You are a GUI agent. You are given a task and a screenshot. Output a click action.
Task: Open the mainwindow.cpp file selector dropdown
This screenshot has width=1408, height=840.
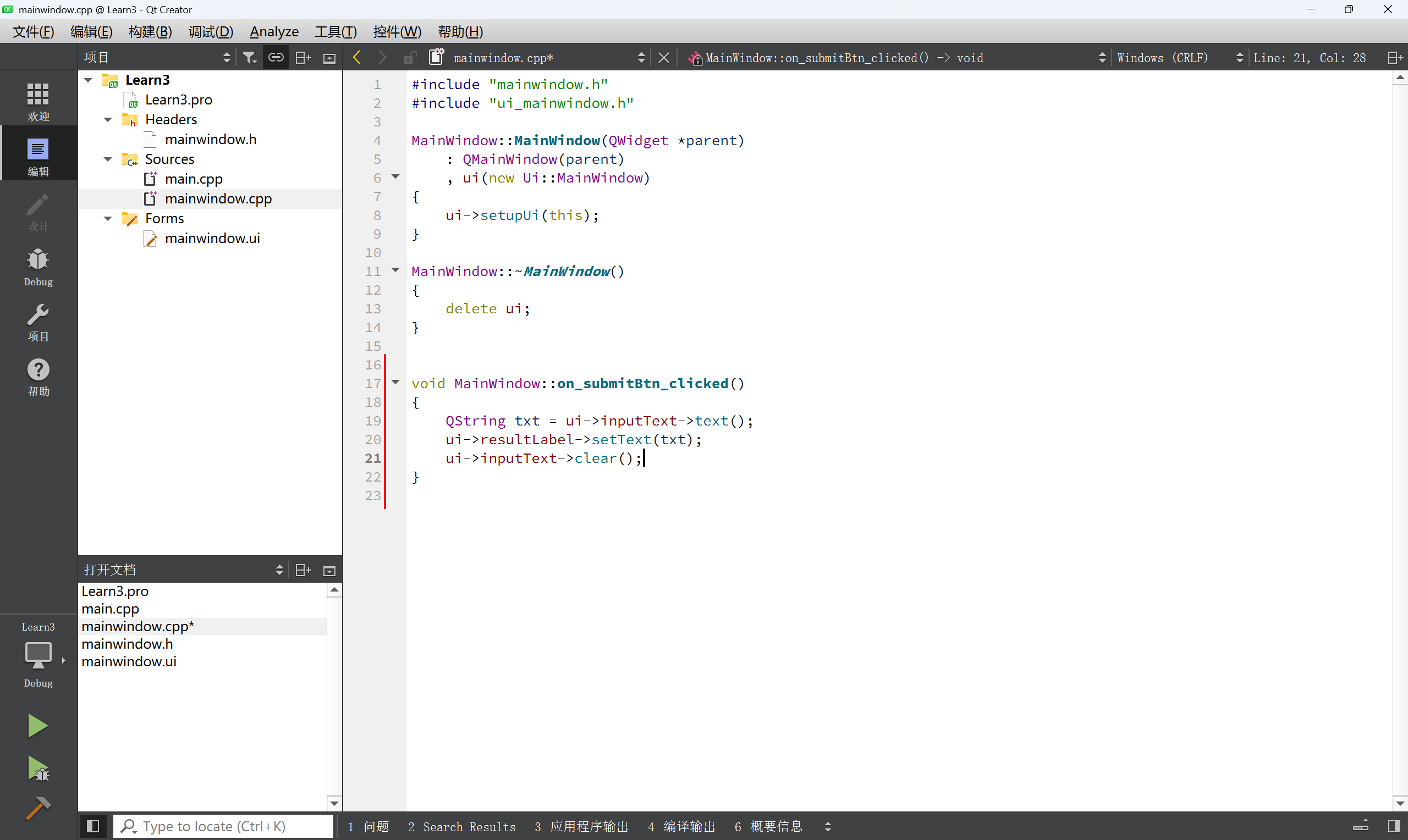(549, 58)
